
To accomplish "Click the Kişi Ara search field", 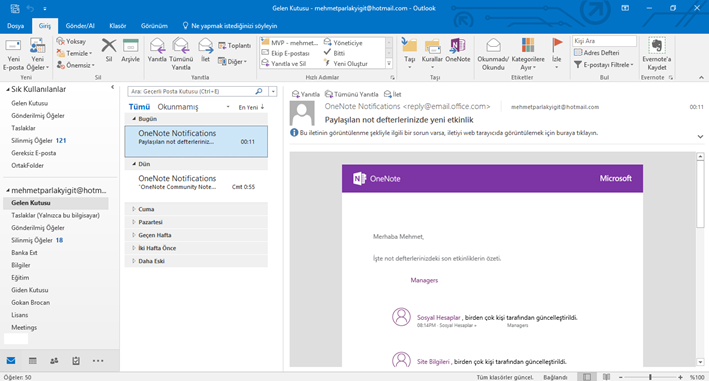I will click(x=604, y=41).
